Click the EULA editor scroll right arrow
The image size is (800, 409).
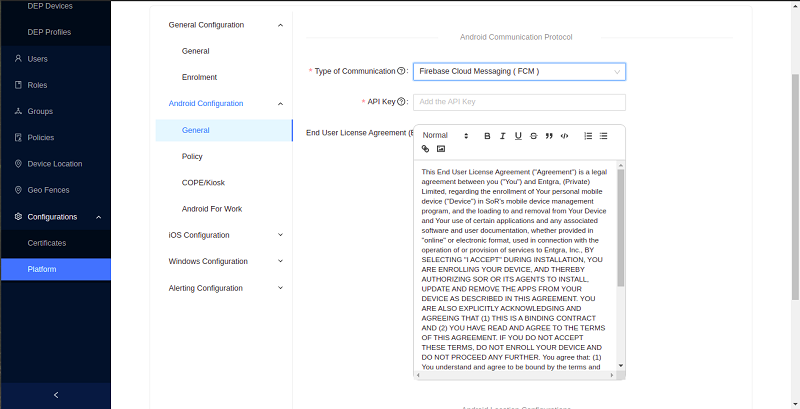(612, 375)
